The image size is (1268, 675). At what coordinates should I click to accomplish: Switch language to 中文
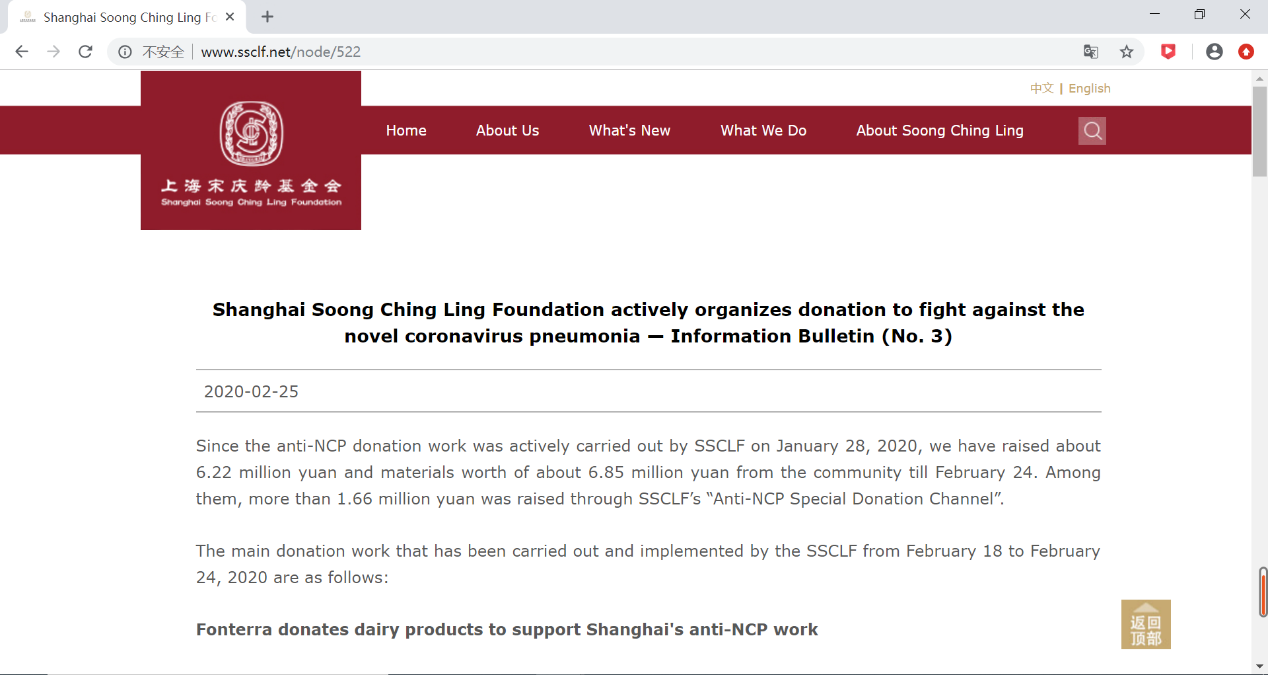[1042, 88]
